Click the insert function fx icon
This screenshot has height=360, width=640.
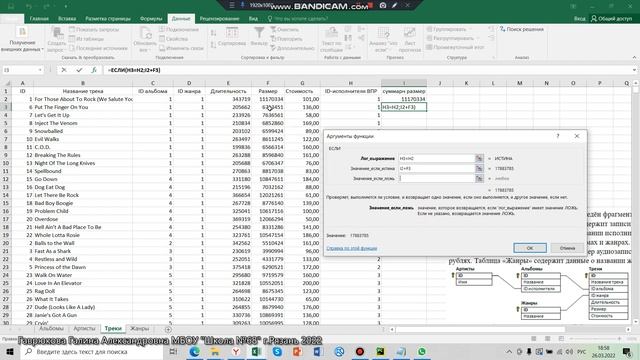click(94, 70)
